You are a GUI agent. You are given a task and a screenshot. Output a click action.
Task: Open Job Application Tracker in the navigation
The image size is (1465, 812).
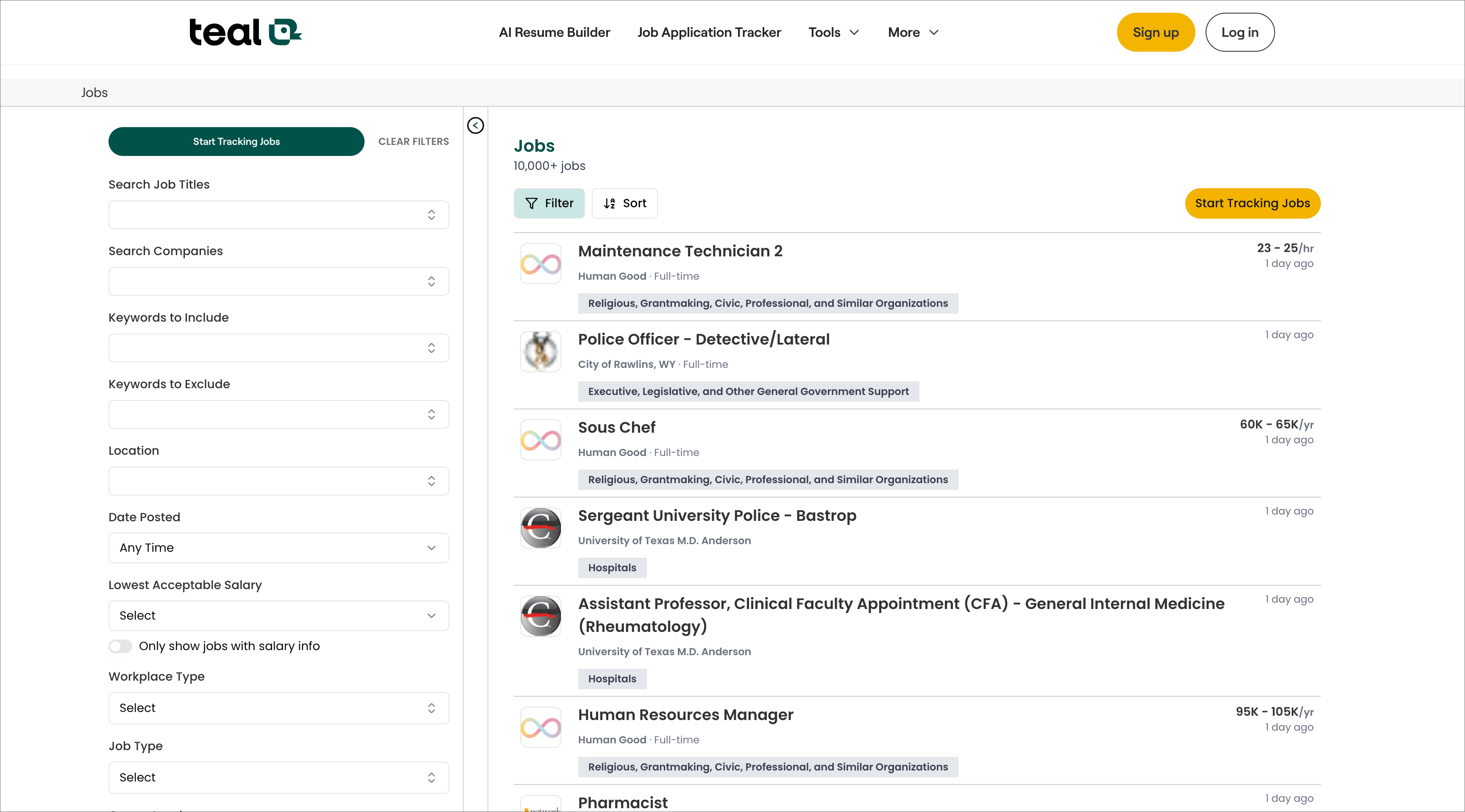tap(709, 32)
